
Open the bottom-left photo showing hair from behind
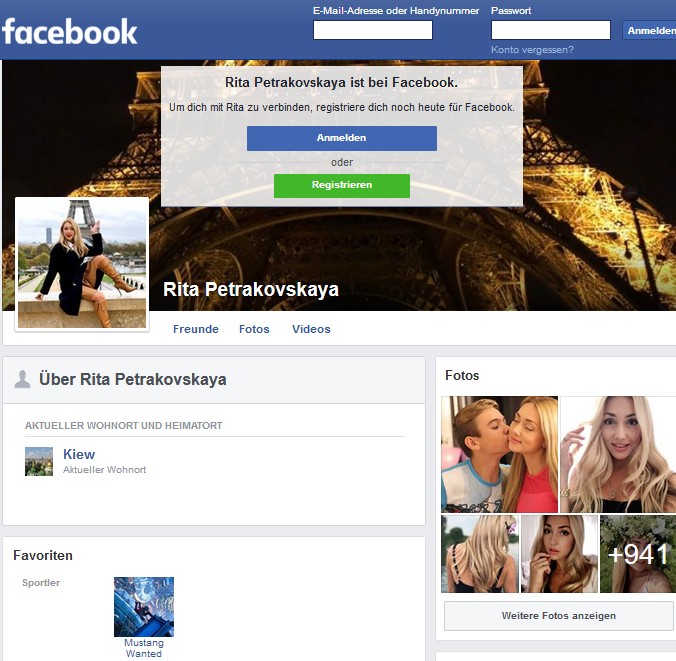click(480, 554)
